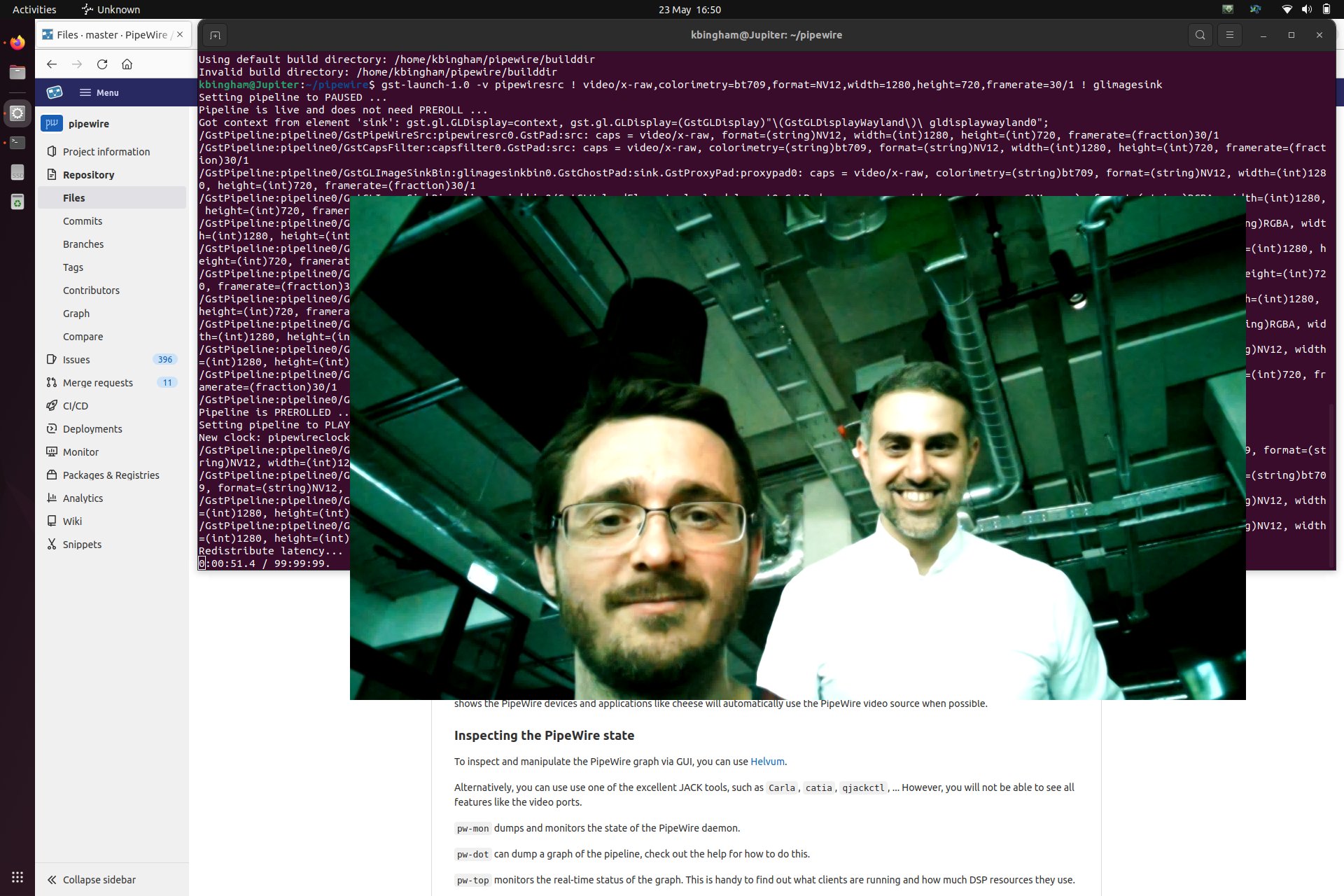Screen dimensions: 1344x896
Task: Open the terminal hamburger menu
Action: coord(1229,35)
